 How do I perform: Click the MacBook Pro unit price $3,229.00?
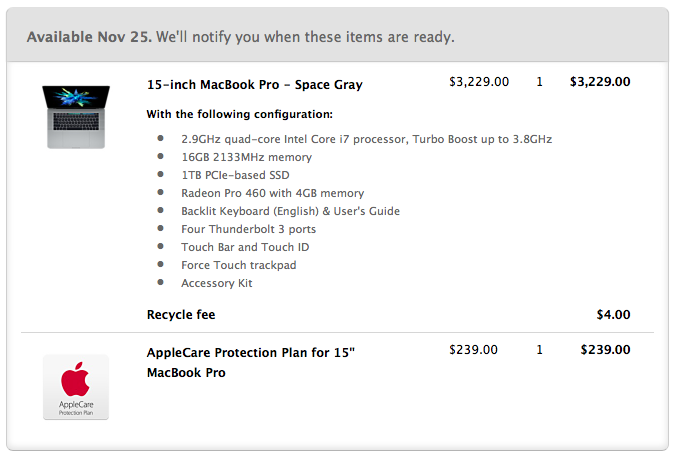479,82
